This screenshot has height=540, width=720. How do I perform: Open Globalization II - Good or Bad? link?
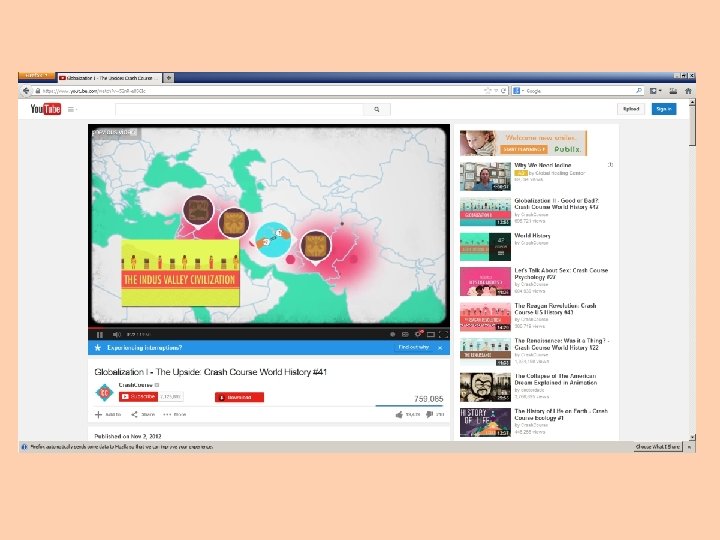click(556, 204)
